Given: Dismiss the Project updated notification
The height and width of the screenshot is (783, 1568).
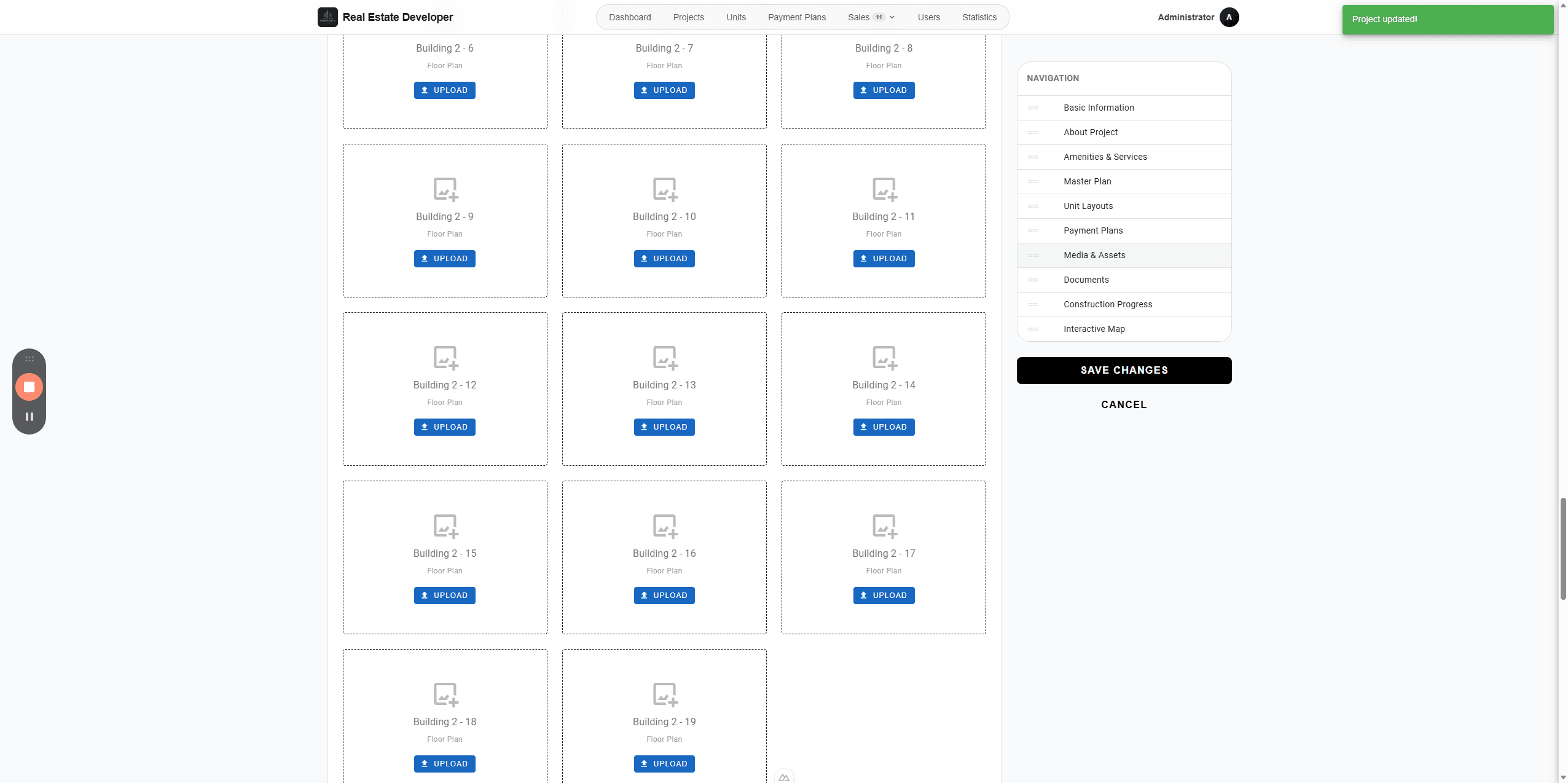Looking at the screenshot, I should (1448, 20).
